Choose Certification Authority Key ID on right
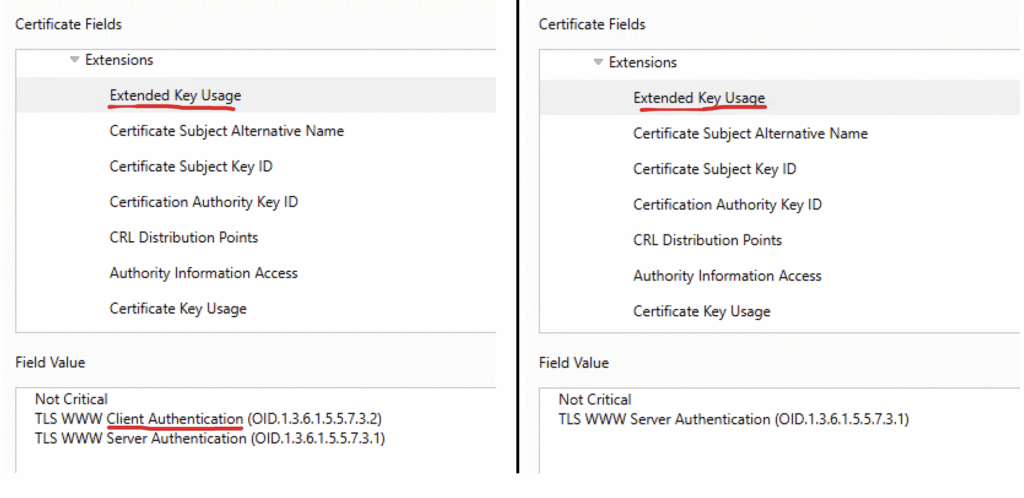The image size is (1024, 498). (x=728, y=204)
